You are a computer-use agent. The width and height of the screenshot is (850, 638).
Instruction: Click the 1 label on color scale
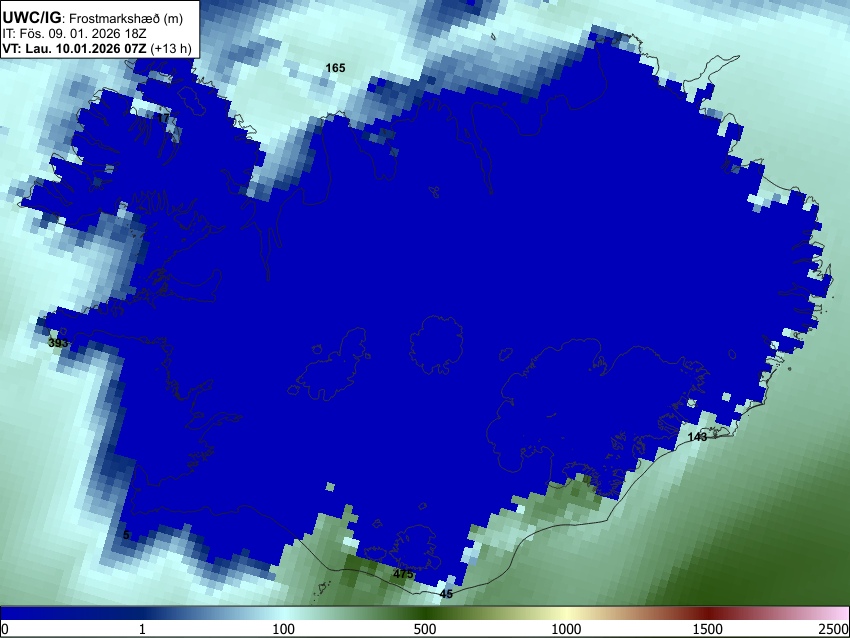142,629
